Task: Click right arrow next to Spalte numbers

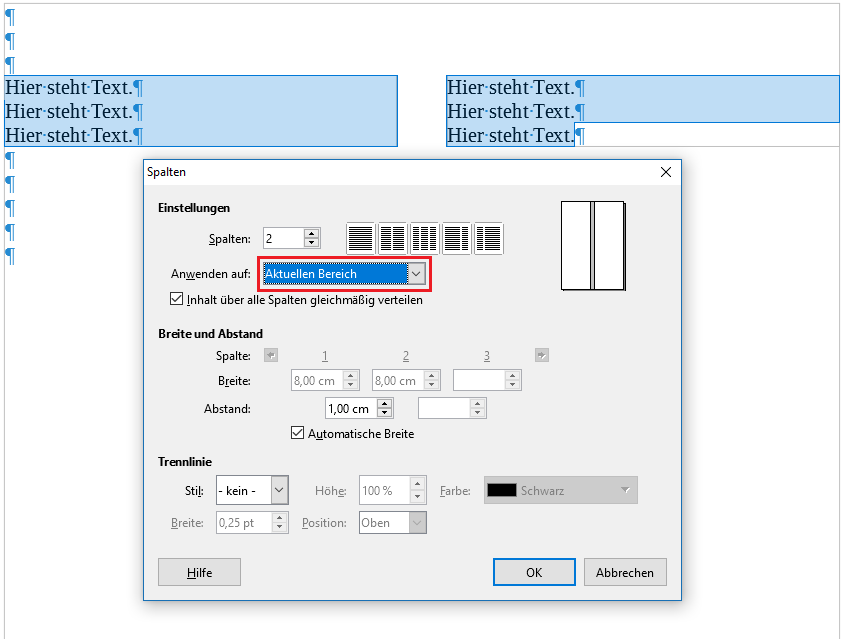Action: (x=542, y=355)
